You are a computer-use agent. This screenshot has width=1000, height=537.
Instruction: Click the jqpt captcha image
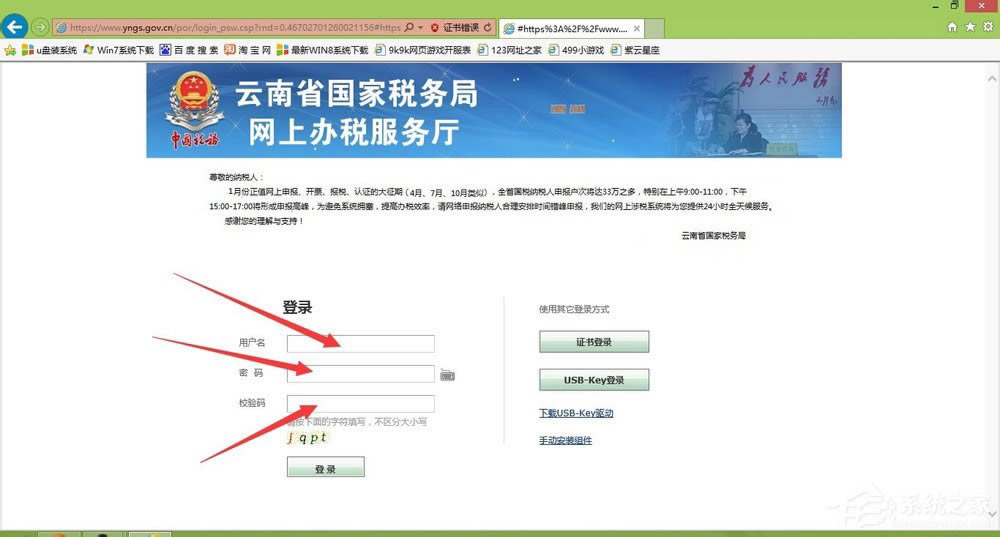pyautogui.click(x=307, y=438)
